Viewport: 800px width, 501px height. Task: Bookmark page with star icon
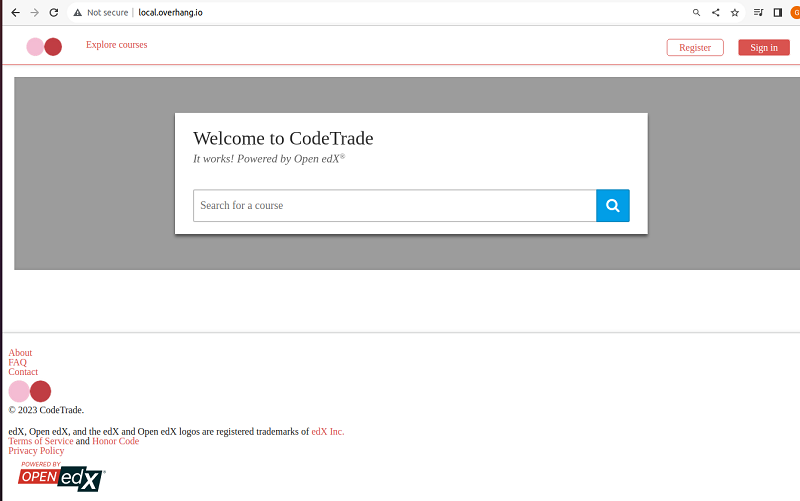pos(735,13)
